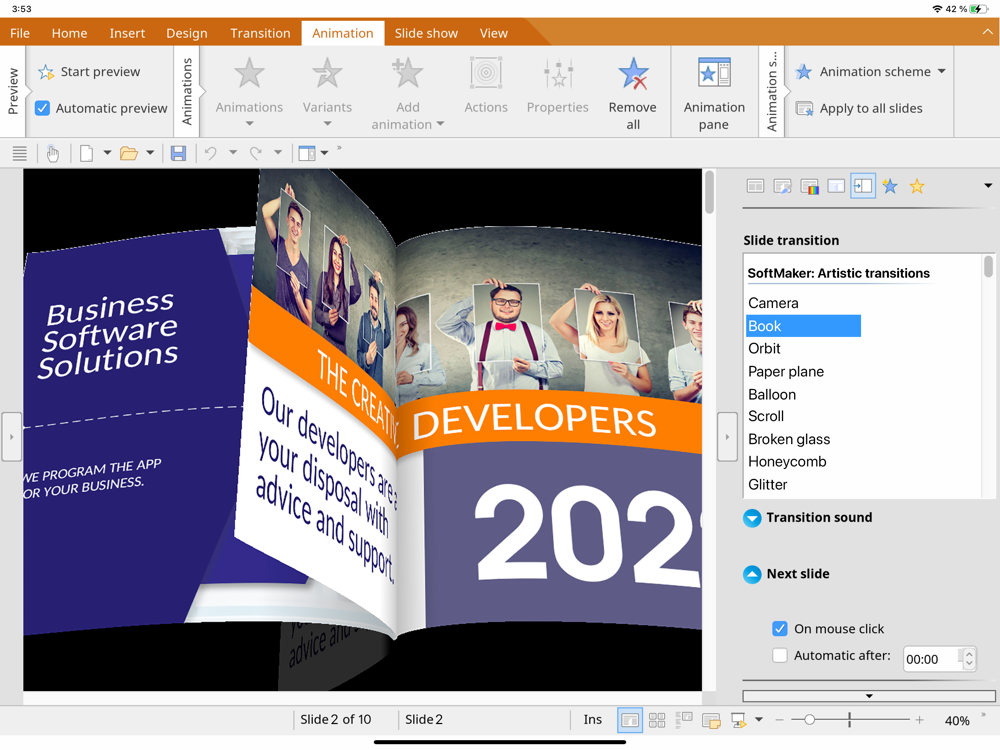1000x750 pixels.
Task: Click the zoom slider handle
Action: 810,720
